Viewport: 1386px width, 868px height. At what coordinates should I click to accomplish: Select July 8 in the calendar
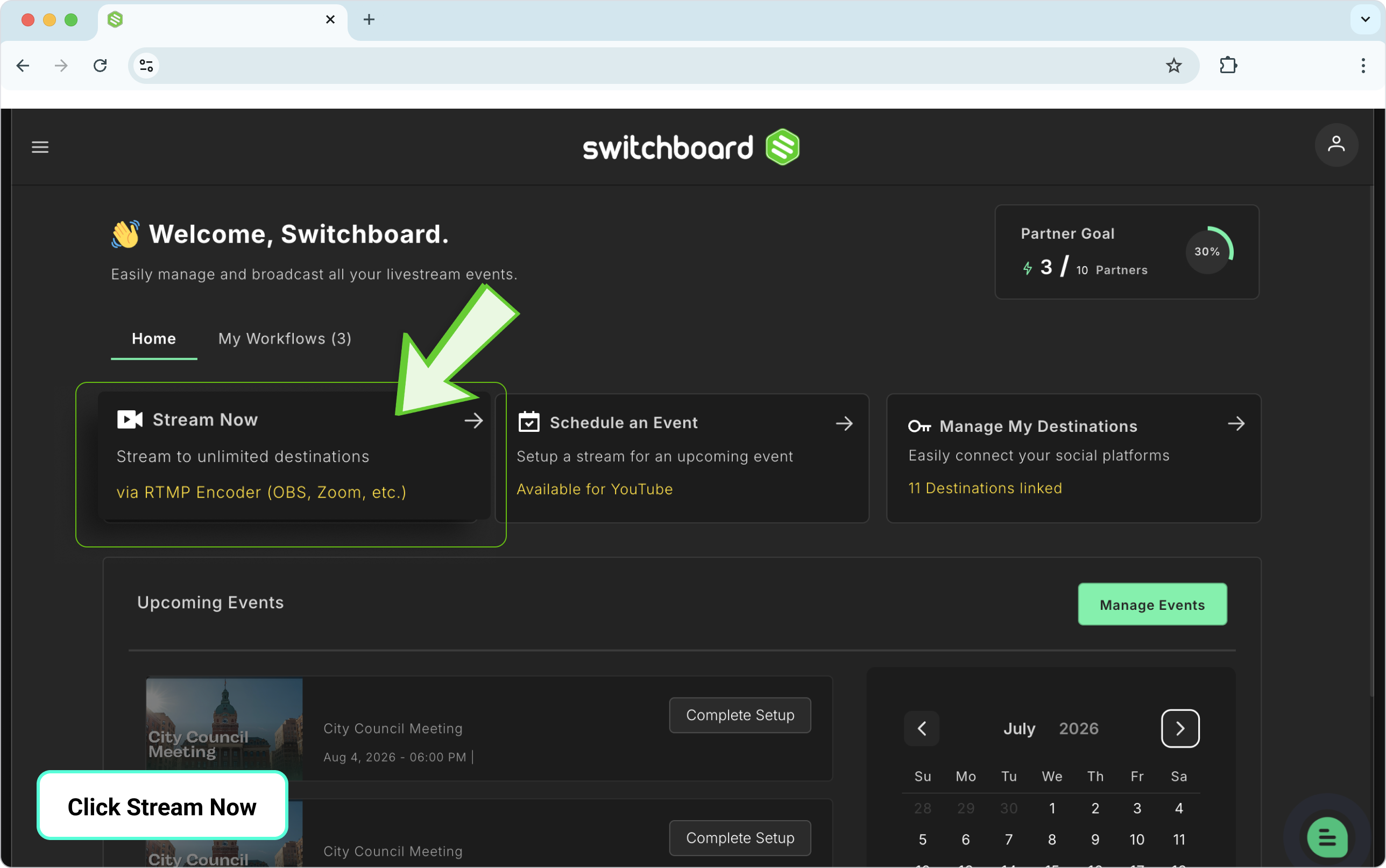[1052, 839]
